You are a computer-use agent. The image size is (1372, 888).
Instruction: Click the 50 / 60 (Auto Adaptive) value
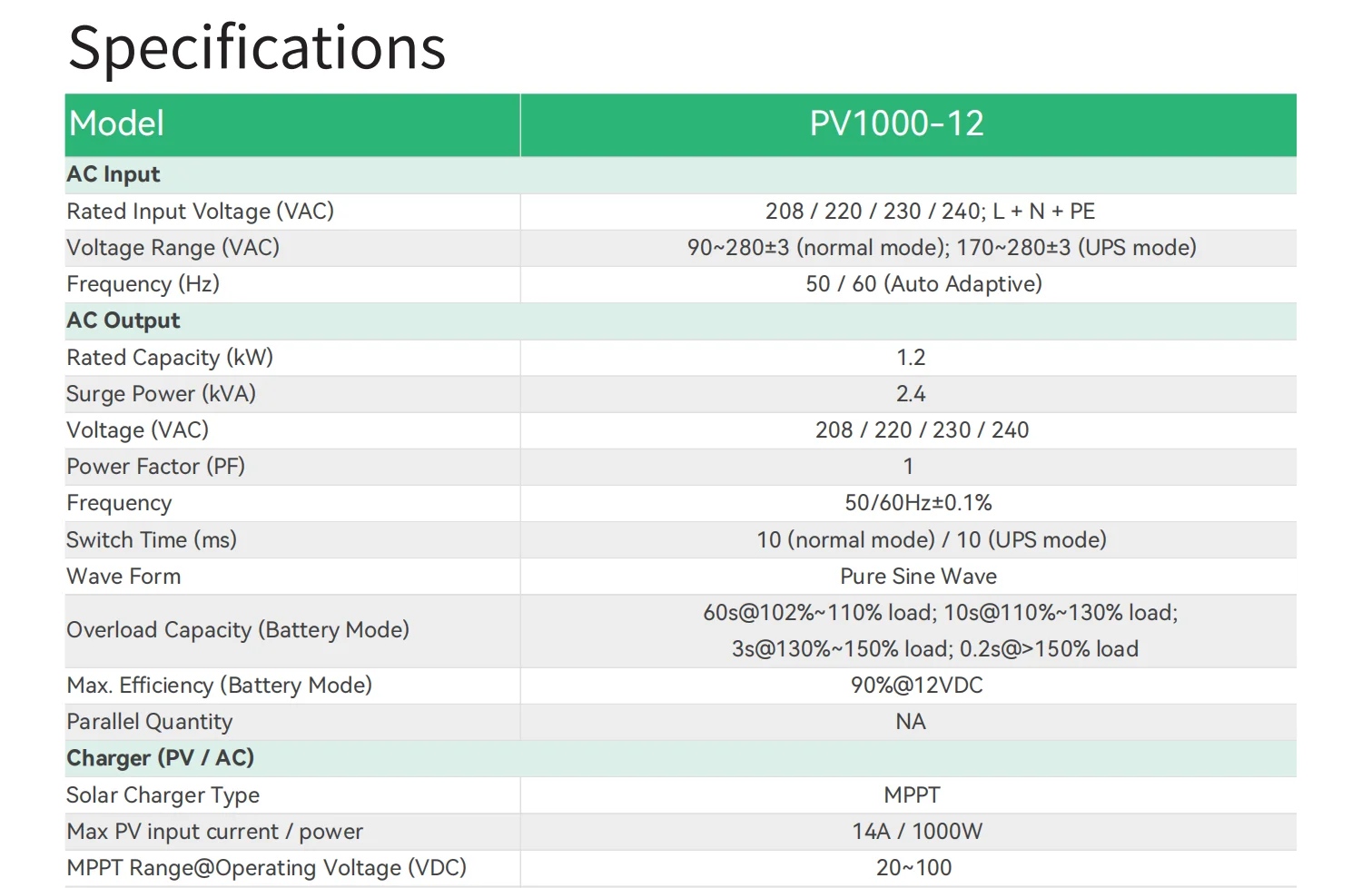(923, 284)
